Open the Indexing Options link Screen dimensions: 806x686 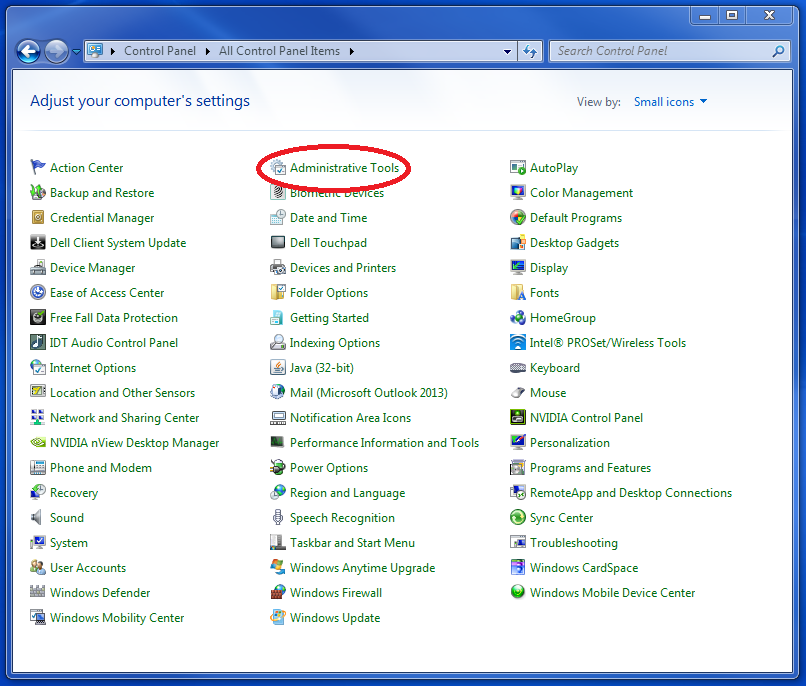tap(335, 343)
